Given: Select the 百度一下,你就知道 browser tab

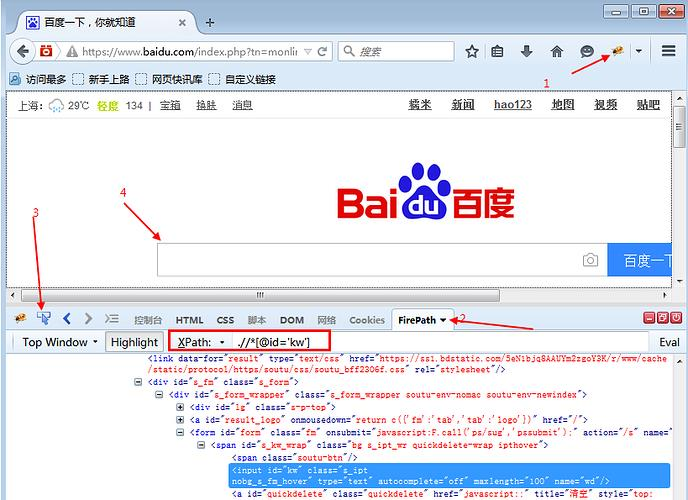Looking at the screenshot, I should pyautogui.click(x=105, y=22).
